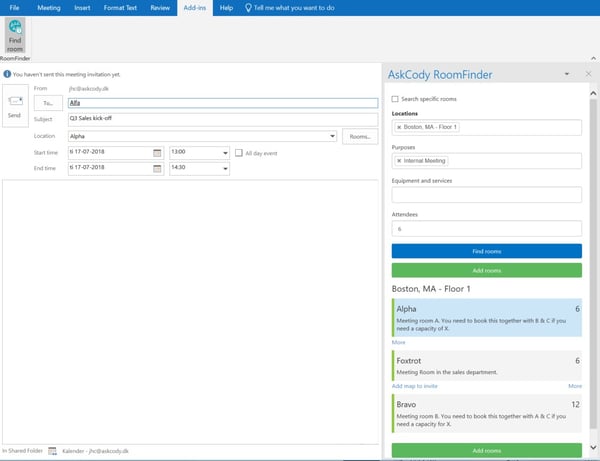600x461 pixels.
Task: Click RoomFinder pane scroll down arrow
Action: tap(593, 447)
